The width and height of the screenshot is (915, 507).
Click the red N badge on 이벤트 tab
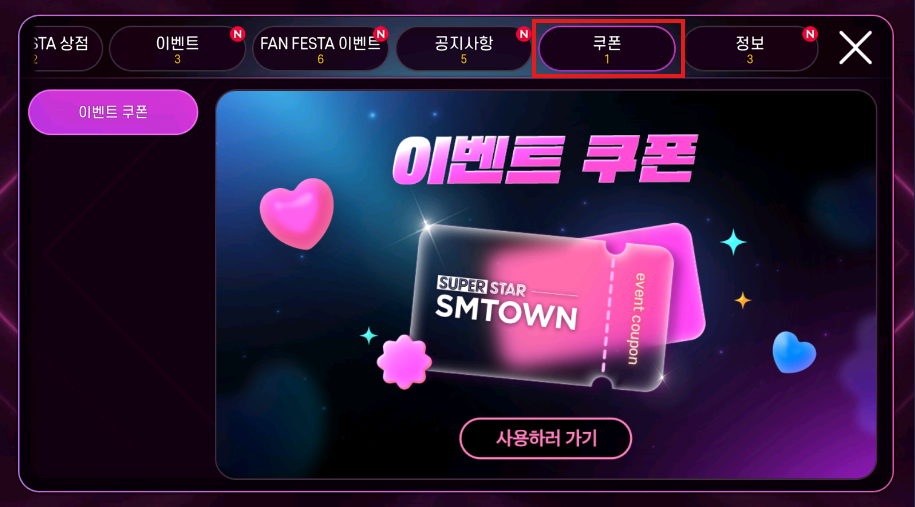click(237, 34)
